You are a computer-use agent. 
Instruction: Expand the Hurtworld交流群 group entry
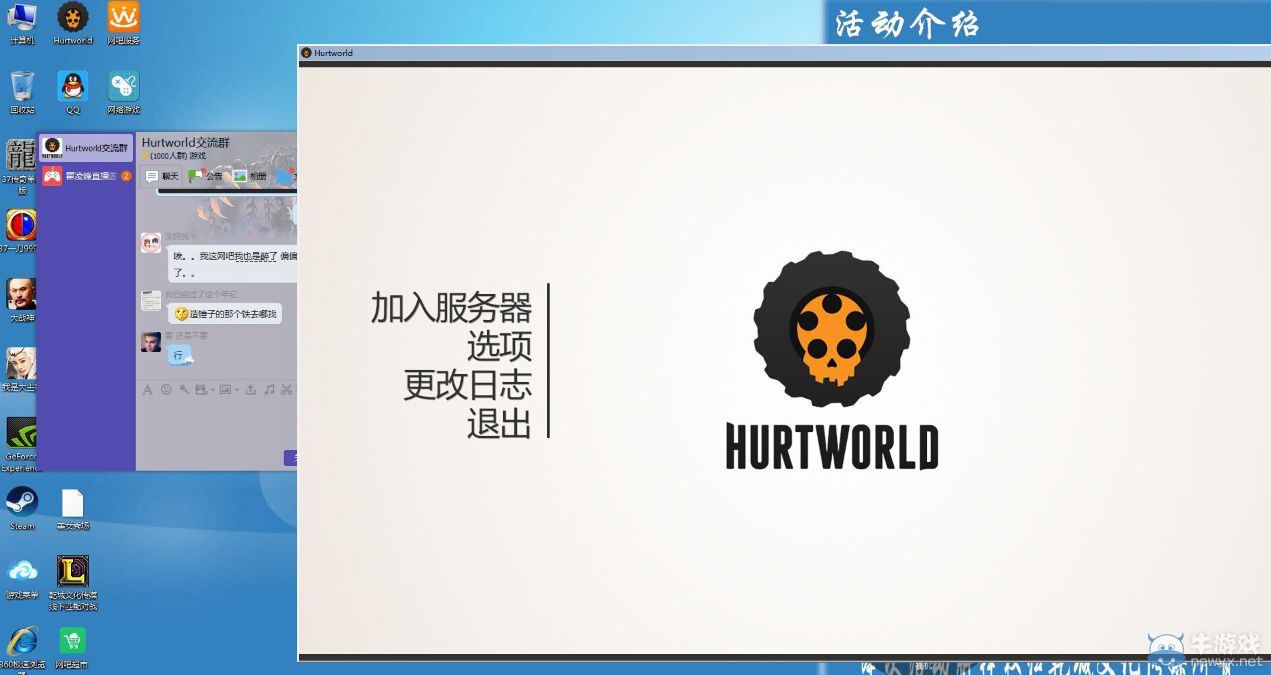(85, 148)
